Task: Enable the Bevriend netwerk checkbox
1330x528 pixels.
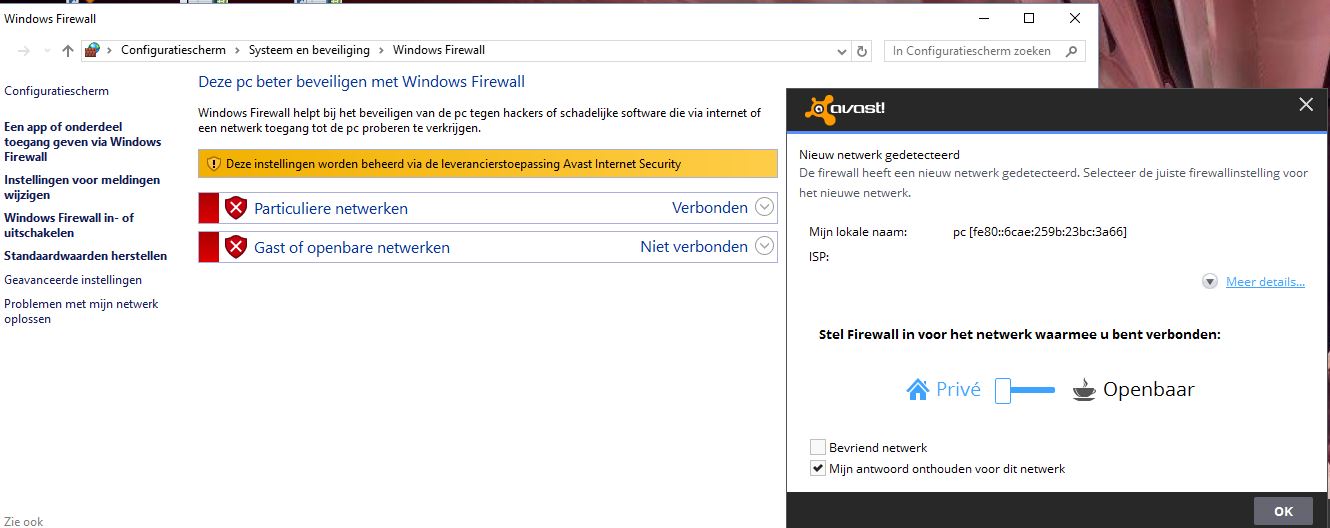Action: tap(818, 447)
